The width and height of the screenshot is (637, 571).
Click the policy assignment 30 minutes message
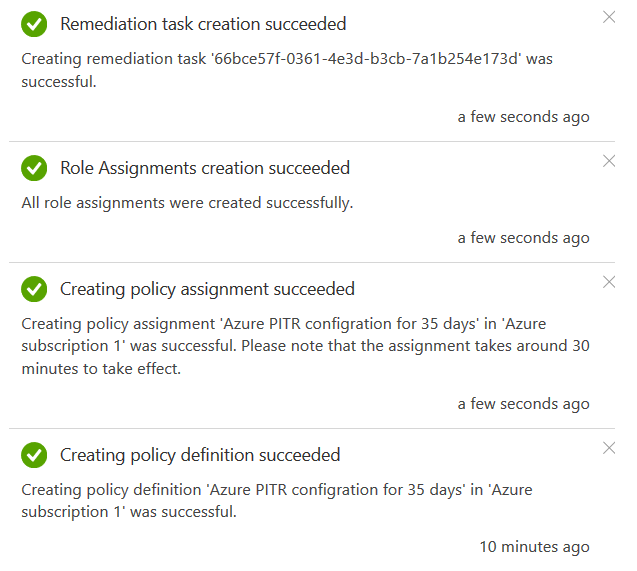(305, 345)
